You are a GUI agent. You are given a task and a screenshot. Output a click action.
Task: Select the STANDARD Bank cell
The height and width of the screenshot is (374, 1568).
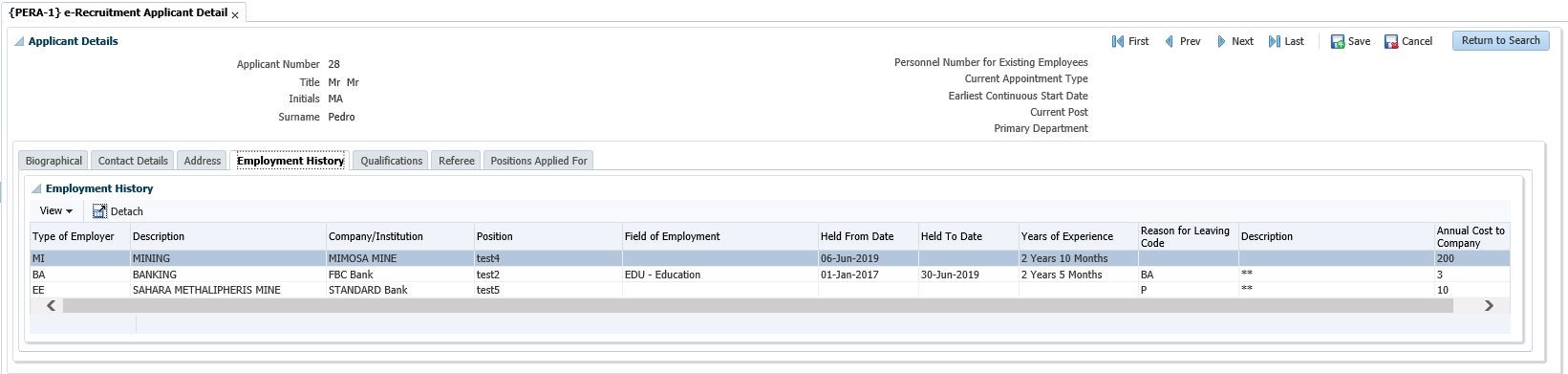pos(399,290)
